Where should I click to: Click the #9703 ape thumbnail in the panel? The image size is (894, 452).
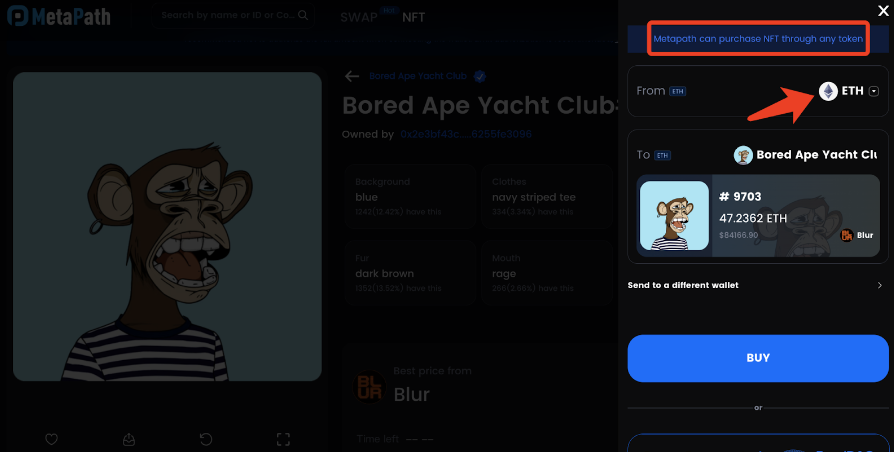coord(675,216)
